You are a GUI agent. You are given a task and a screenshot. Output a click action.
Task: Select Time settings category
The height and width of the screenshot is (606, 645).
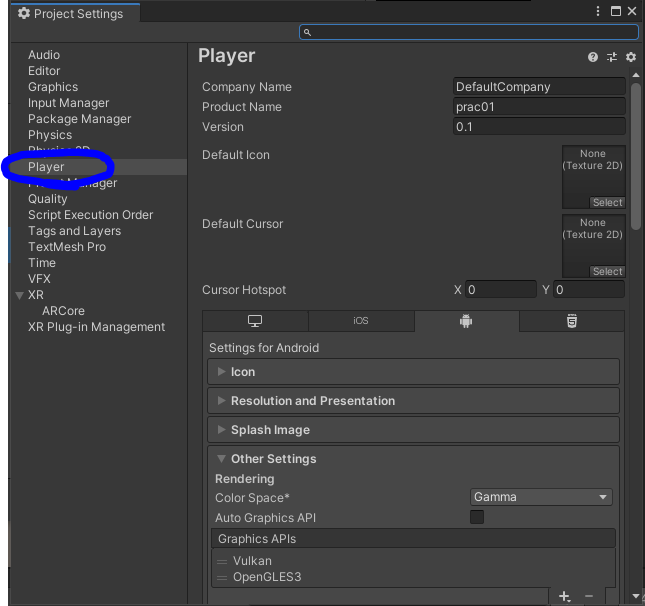pyautogui.click(x=42, y=263)
